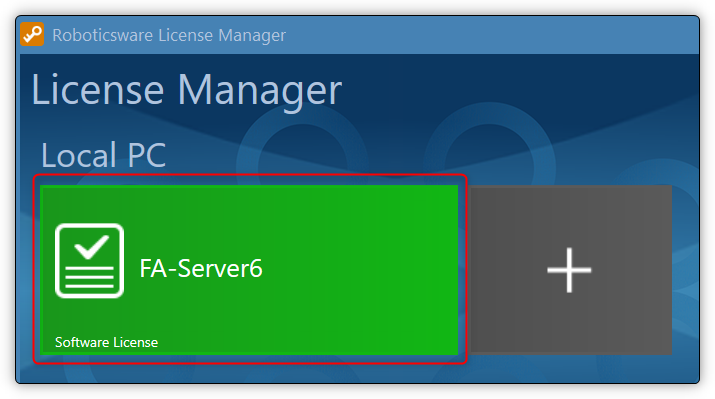Add a new license via gray tile

point(571,269)
